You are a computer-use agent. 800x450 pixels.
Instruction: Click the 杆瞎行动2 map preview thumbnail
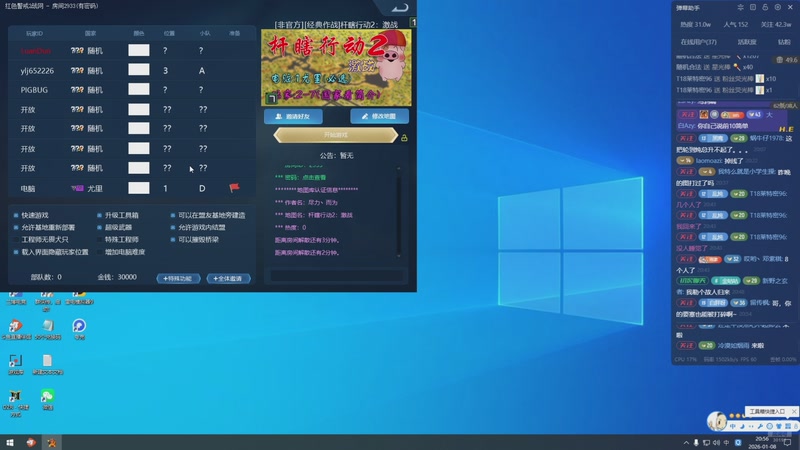point(336,67)
